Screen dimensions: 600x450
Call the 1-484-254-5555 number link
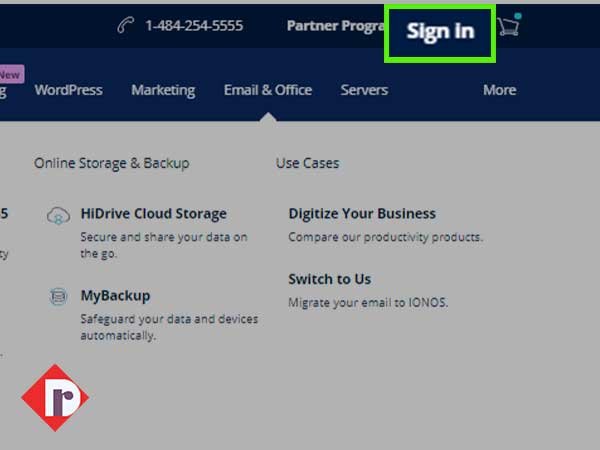point(194,26)
